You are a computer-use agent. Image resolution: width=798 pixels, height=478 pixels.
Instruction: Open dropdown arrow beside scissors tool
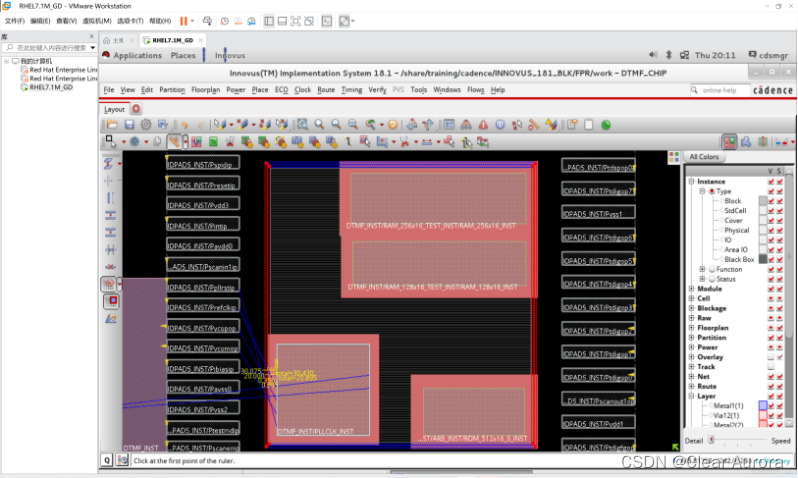pyautogui.click(x=415, y=142)
